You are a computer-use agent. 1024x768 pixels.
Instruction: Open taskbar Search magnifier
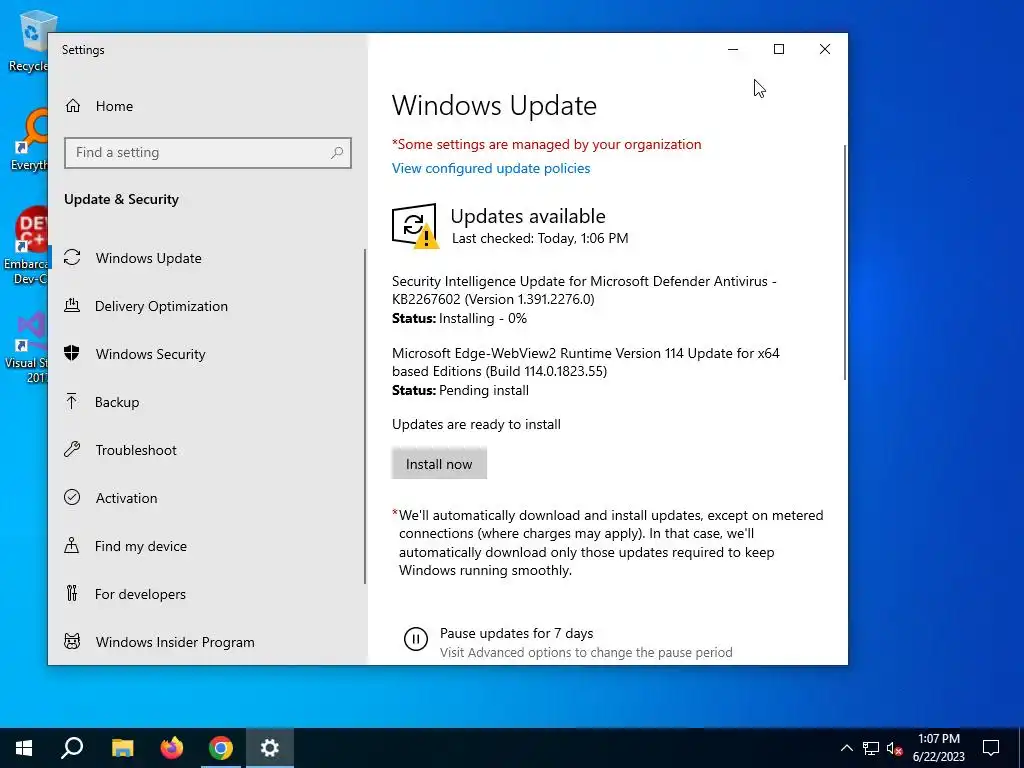72,748
